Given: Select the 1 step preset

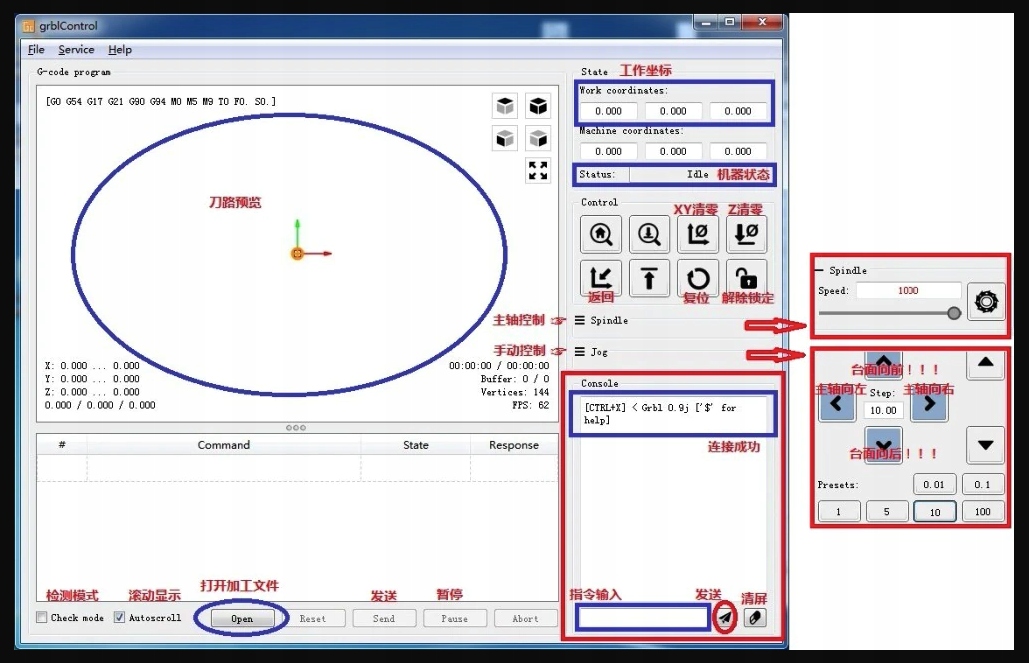Looking at the screenshot, I should 838,511.
